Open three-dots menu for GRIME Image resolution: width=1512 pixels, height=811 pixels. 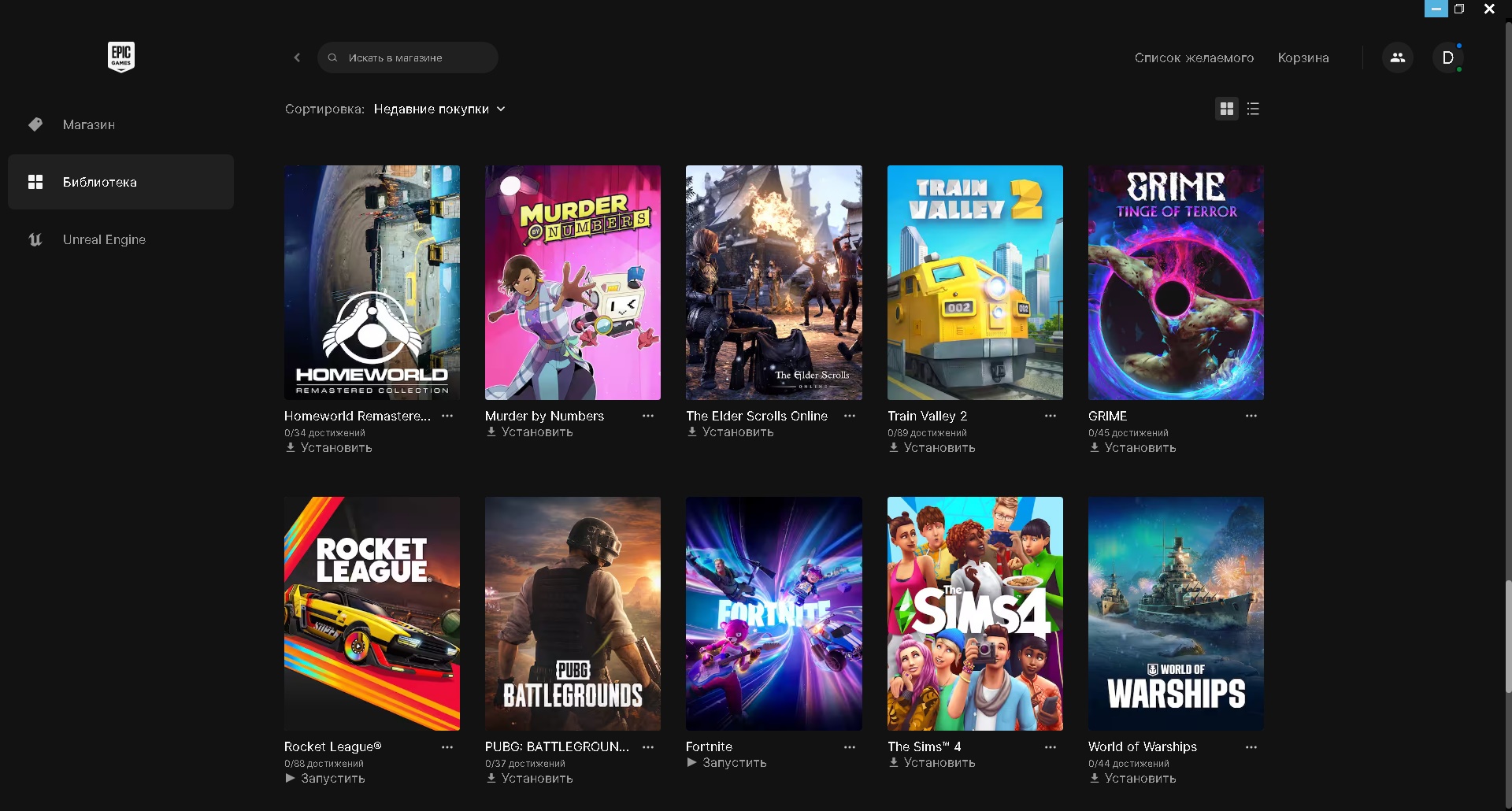(1251, 416)
